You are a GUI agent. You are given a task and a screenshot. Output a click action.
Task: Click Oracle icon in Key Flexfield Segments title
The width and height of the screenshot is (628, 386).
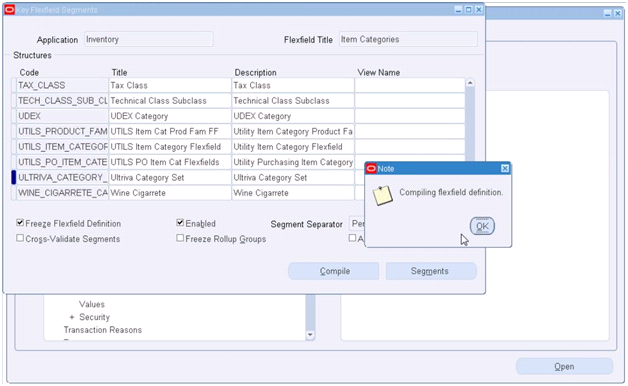10,10
